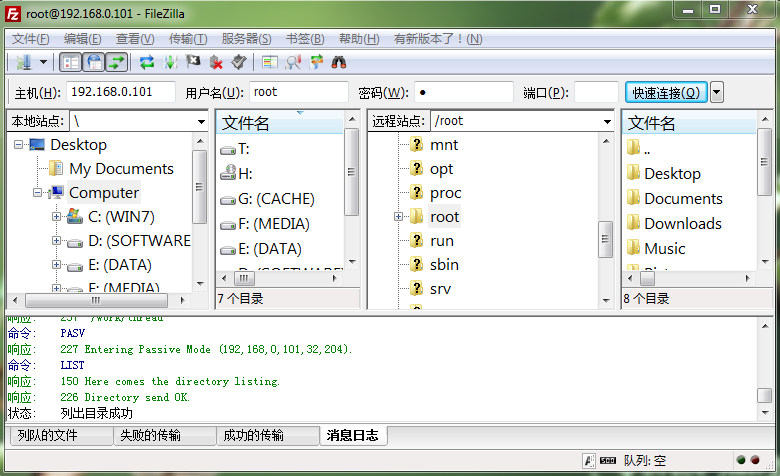Toggle the transfer queue display
This screenshot has height=476, width=780.
click(118, 62)
